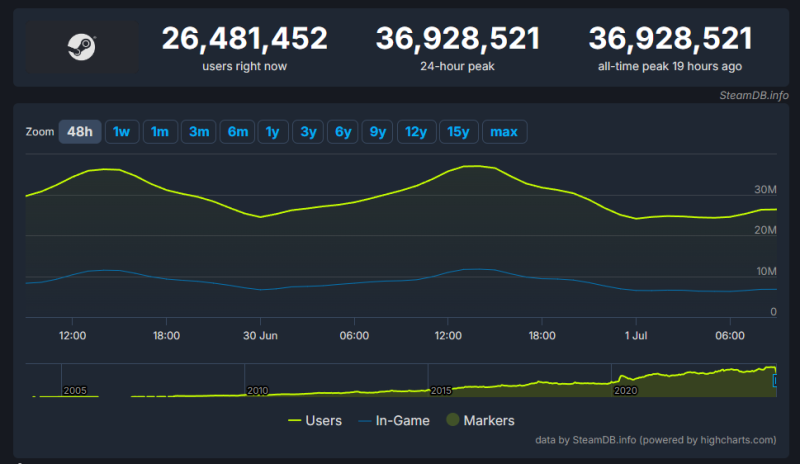Switch chart zoom to 1m

(x=160, y=132)
